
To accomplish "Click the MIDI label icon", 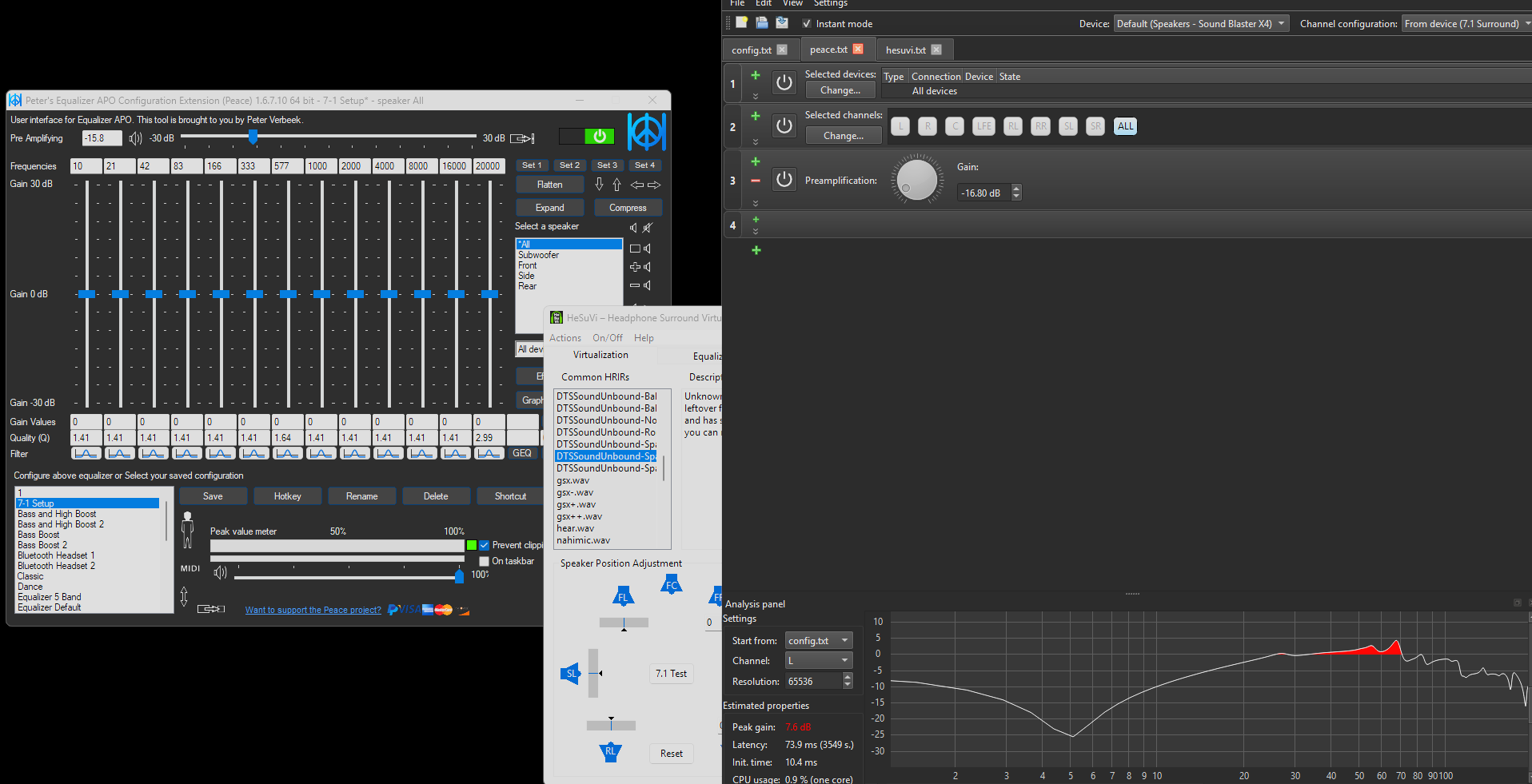I will (190, 568).
